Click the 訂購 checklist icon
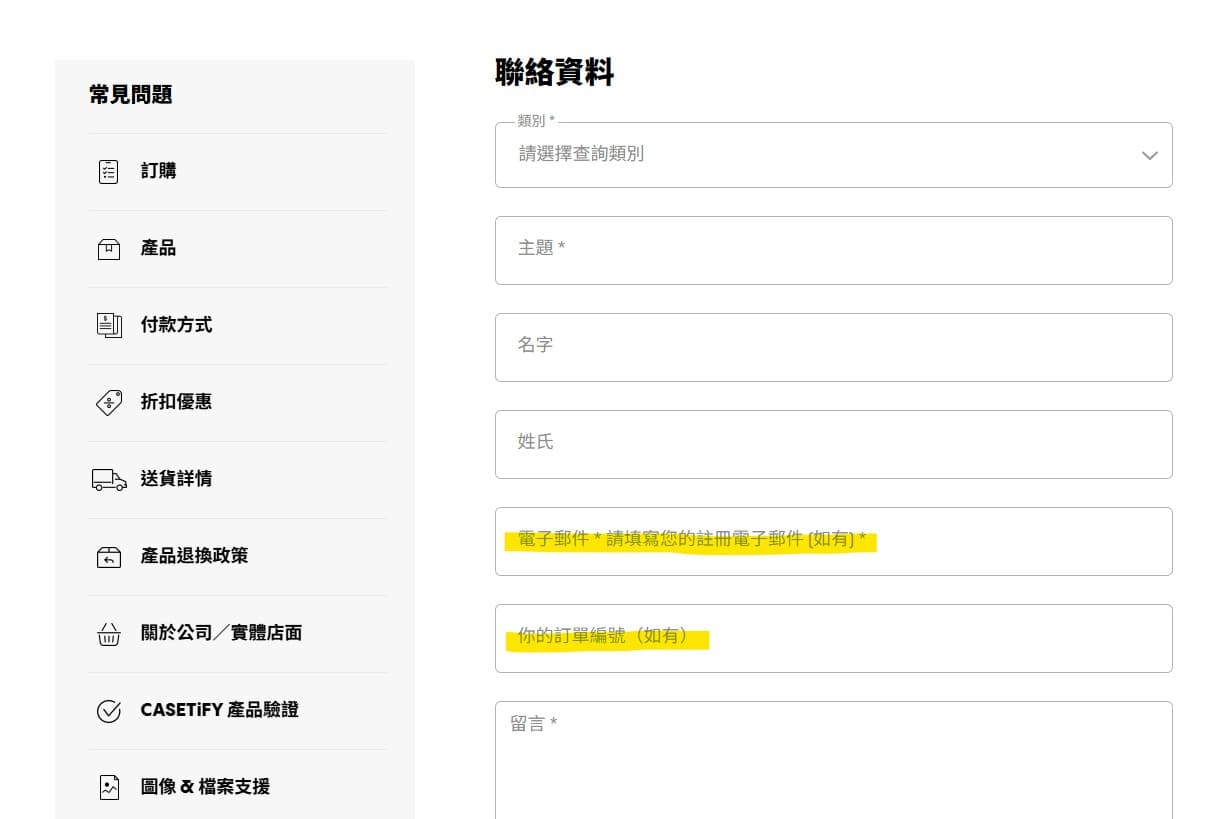1226x819 pixels. point(108,171)
